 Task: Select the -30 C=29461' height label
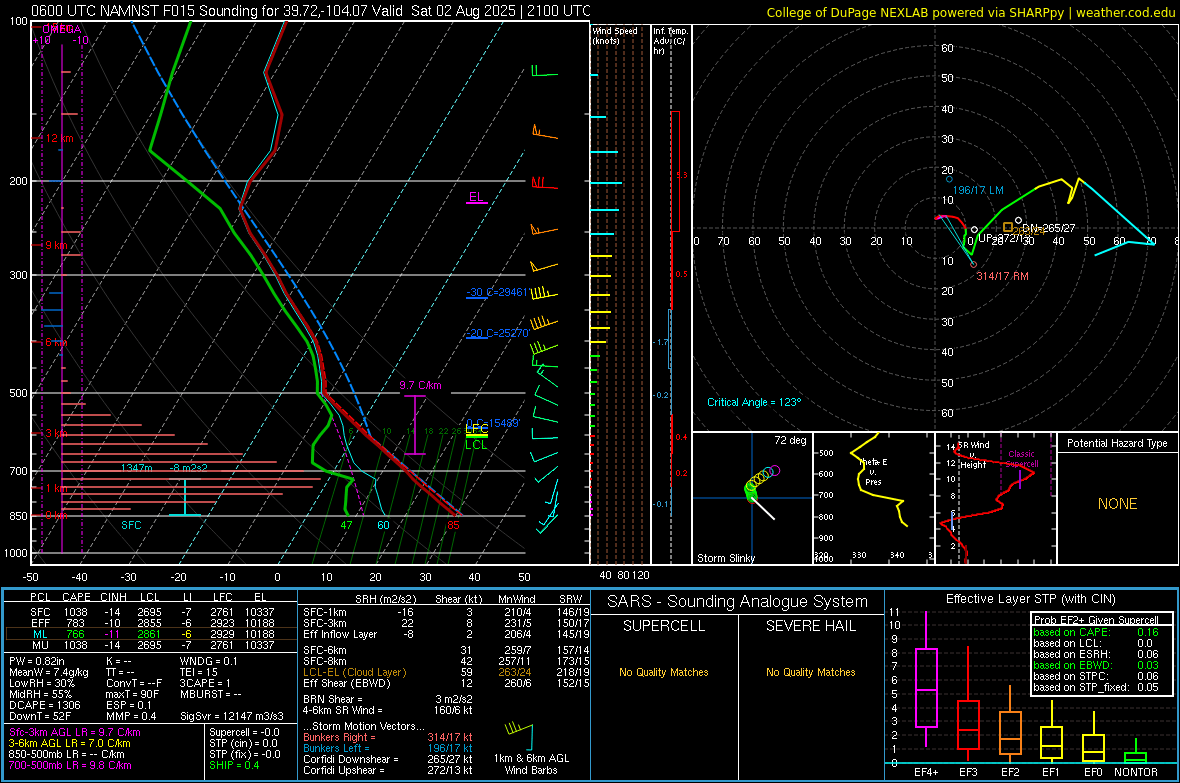(x=497, y=292)
